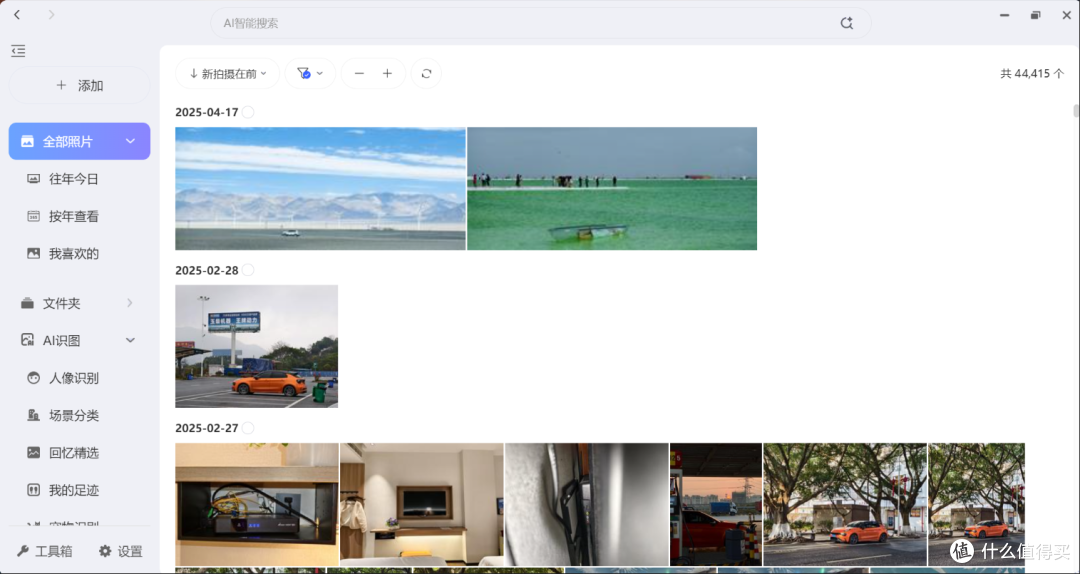Select 全部照片 in sidebar
The width and height of the screenshot is (1080, 574).
click(79, 141)
